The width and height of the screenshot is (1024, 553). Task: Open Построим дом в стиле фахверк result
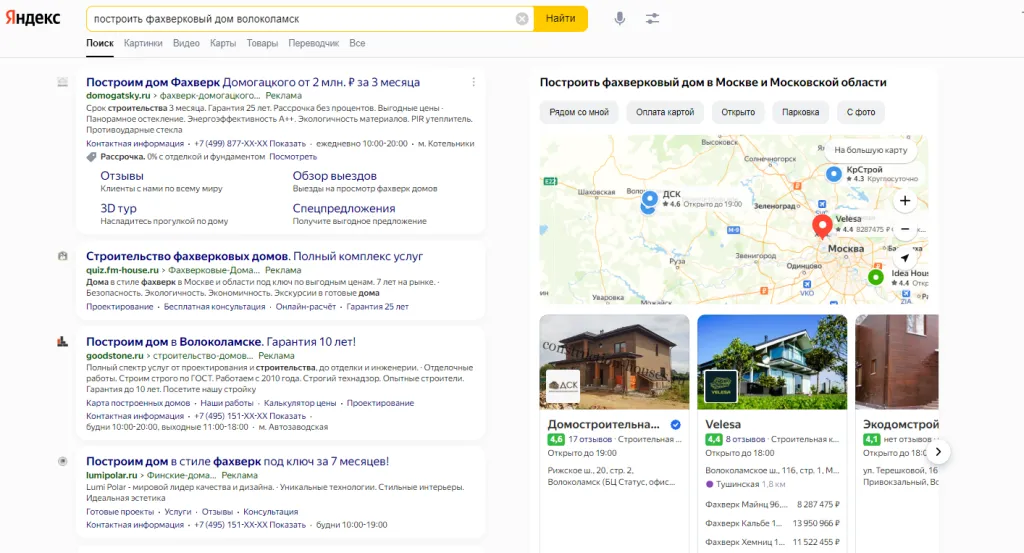(x=237, y=461)
